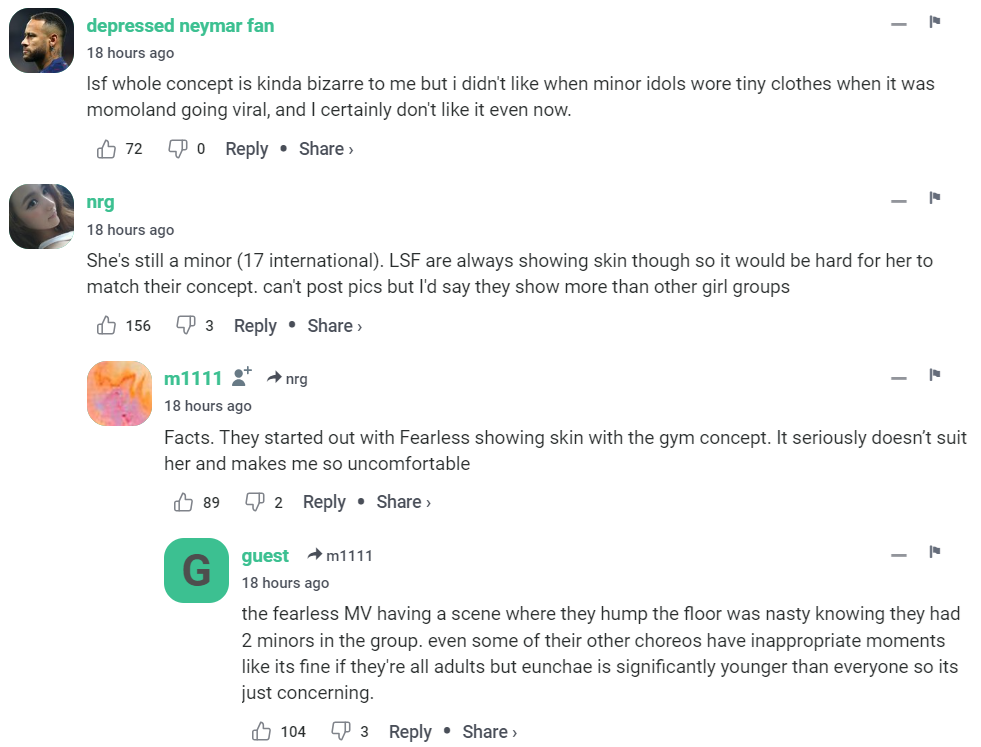Expand Share options on m1111's comment
The image size is (981, 747).
click(x=403, y=502)
